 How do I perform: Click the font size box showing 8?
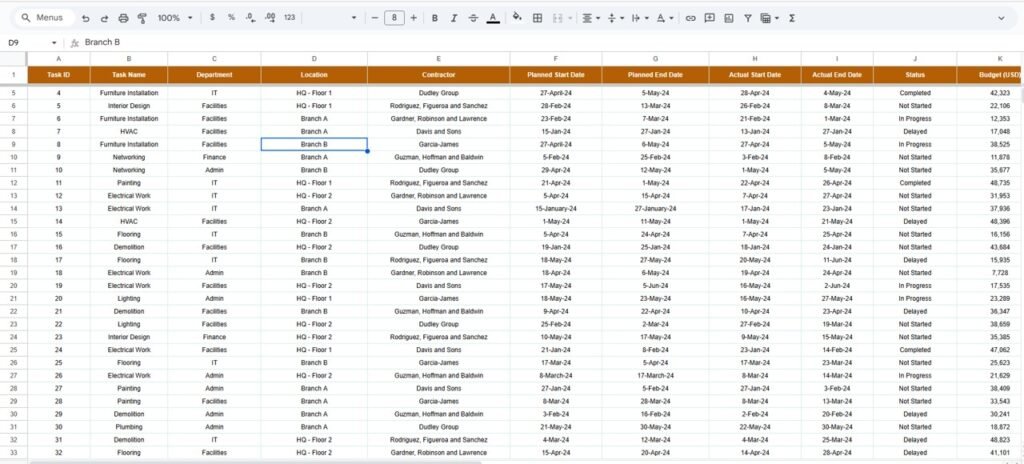point(394,18)
